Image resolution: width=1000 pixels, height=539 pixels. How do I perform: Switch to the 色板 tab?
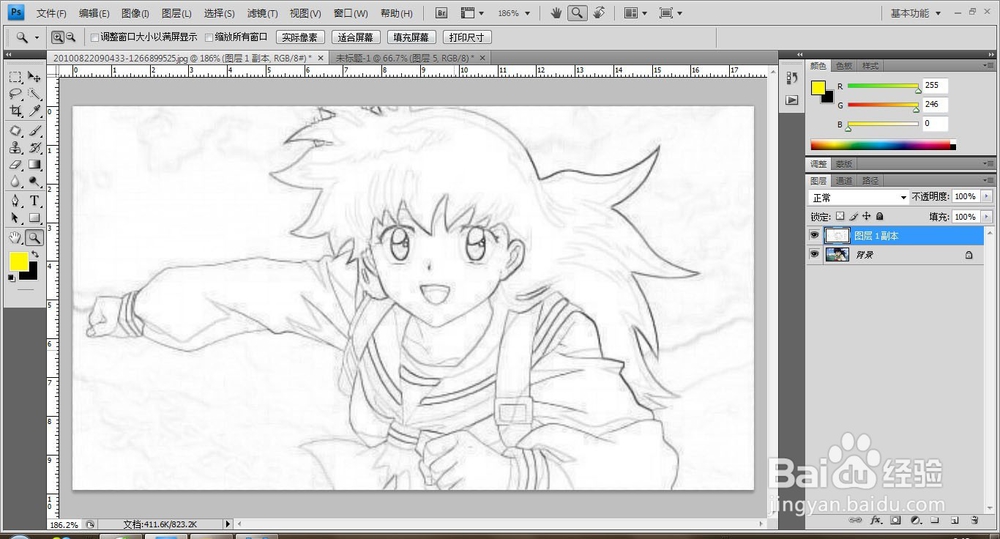point(844,66)
